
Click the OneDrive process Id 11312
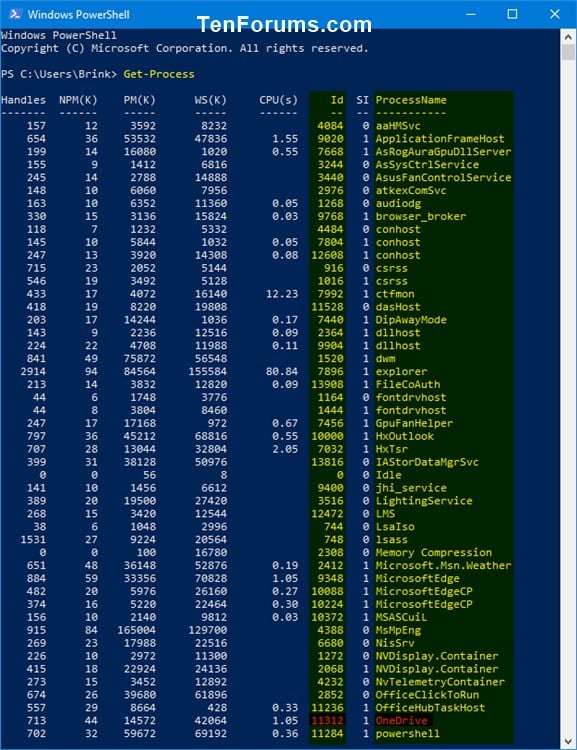click(327, 720)
